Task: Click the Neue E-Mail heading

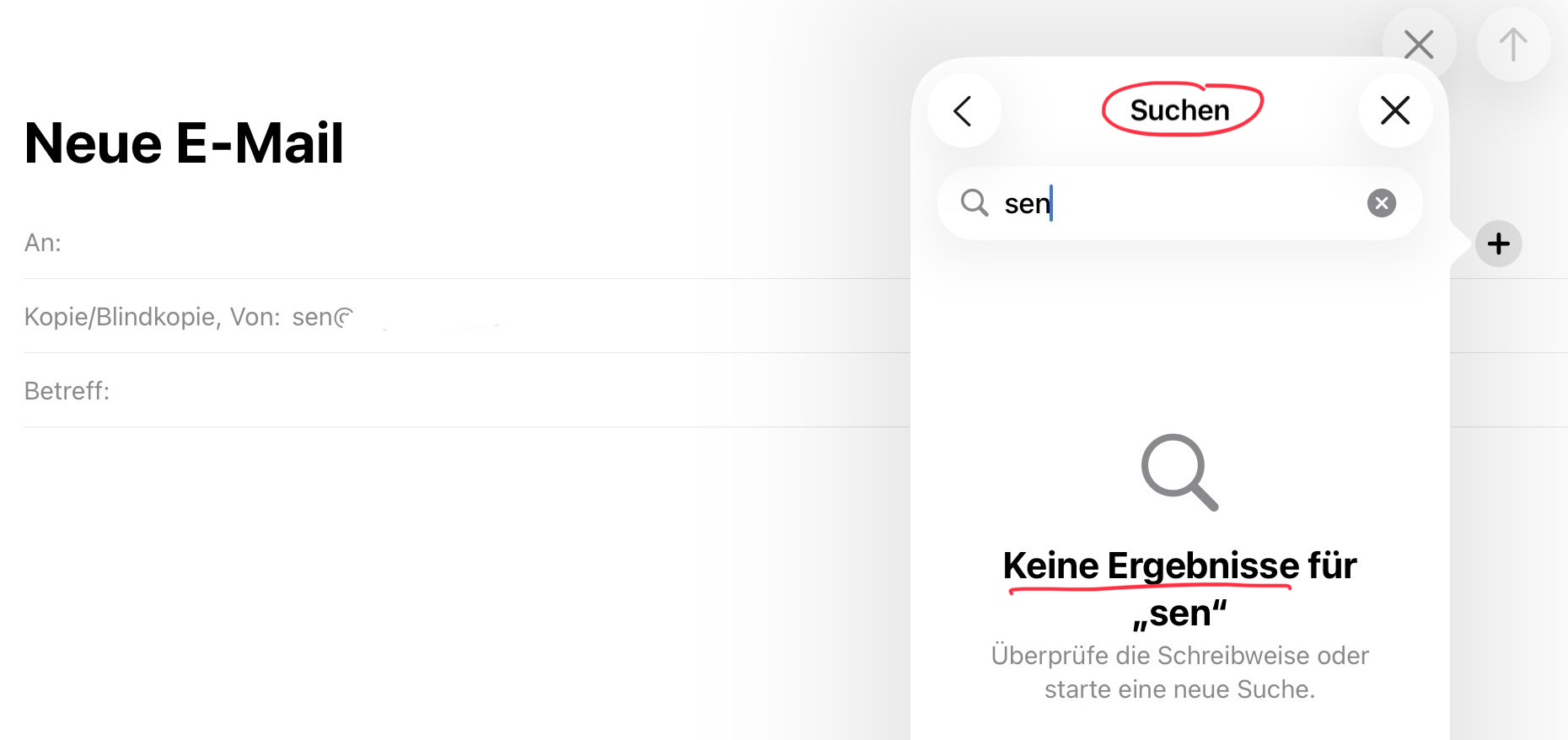Action: pyautogui.click(x=184, y=142)
